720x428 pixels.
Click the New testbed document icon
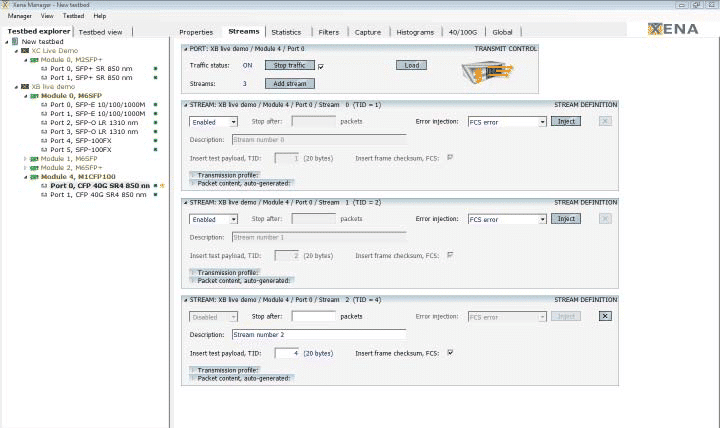coord(15,41)
